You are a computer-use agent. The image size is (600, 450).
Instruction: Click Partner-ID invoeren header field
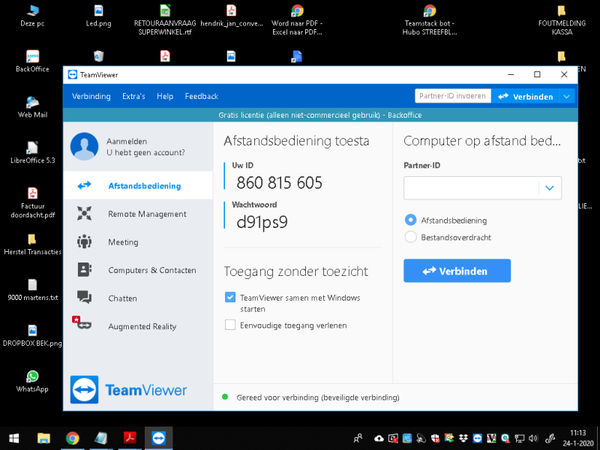tap(453, 96)
